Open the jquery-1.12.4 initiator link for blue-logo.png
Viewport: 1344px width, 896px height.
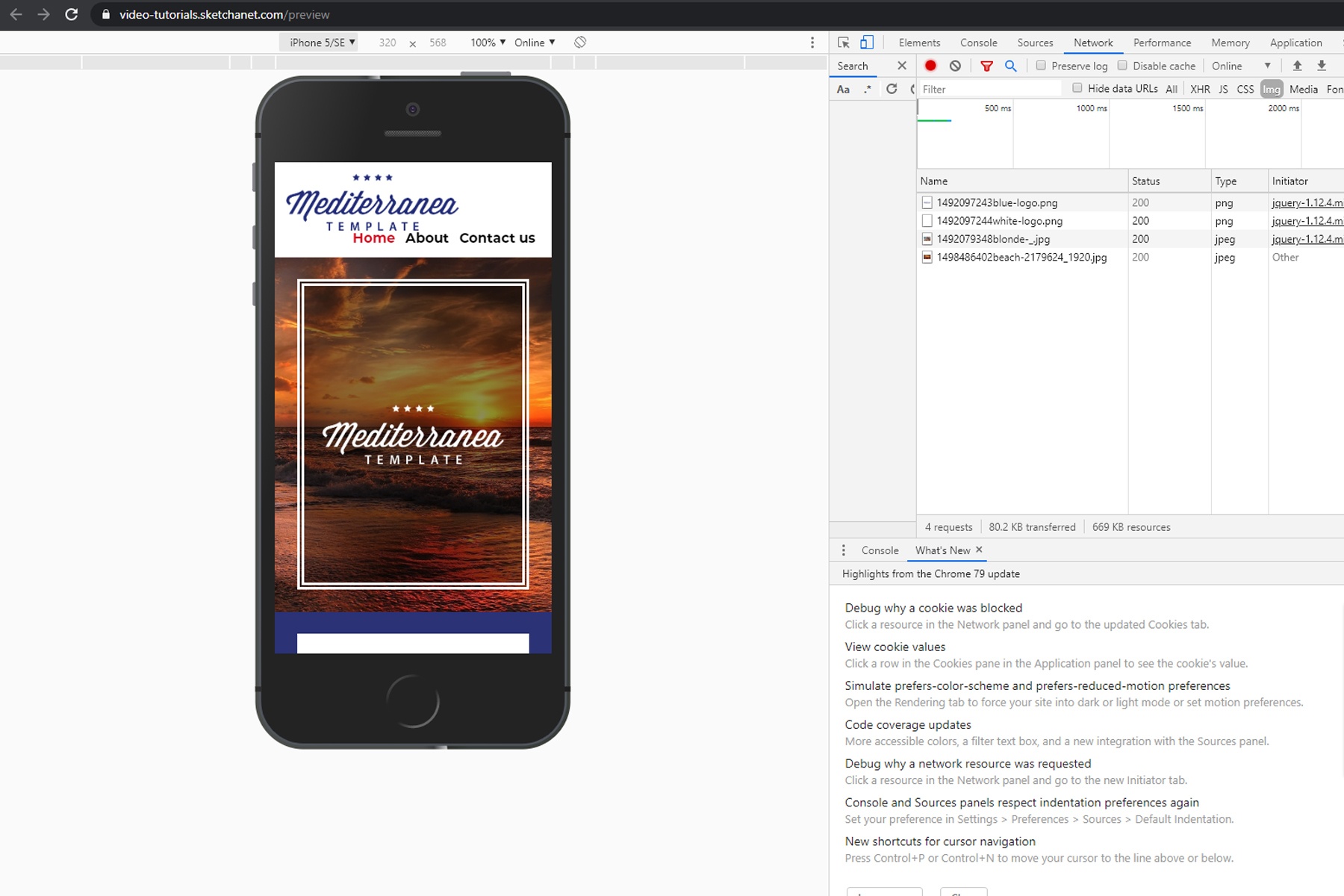coord(1305,202)
